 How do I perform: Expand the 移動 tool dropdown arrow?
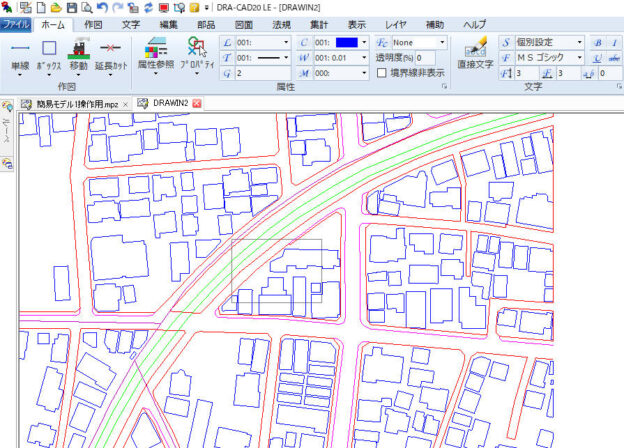pos(78,75)
